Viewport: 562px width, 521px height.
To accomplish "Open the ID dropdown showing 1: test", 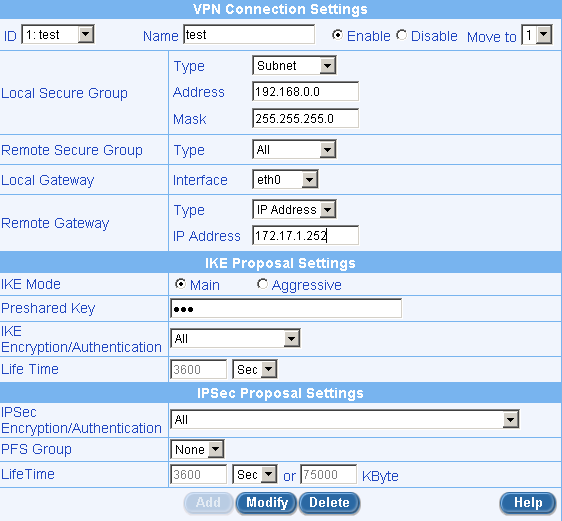I will pos(58,34).
